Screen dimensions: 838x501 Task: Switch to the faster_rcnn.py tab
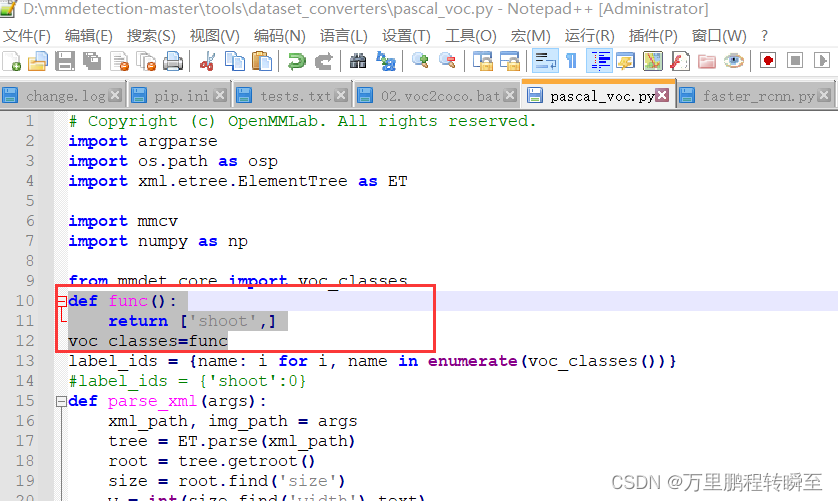pyautogui.click(x=758, y=96)
